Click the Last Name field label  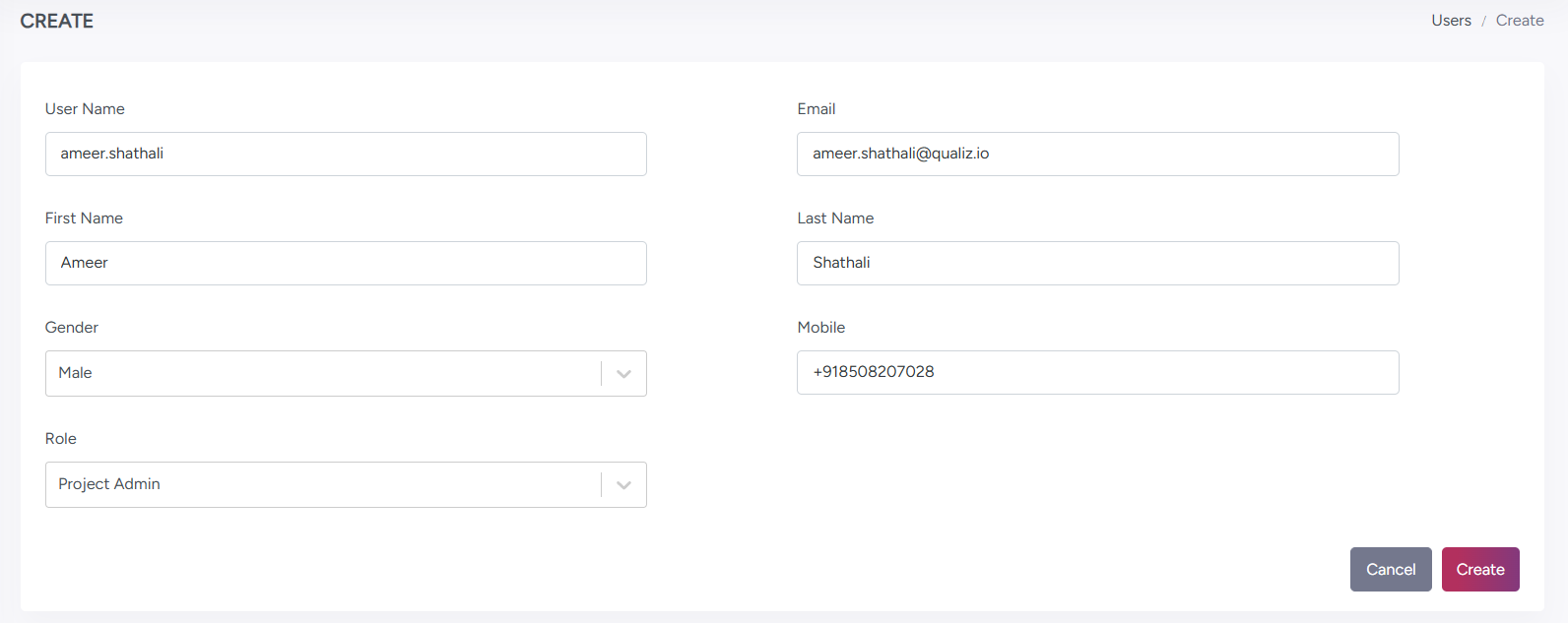tap(835, 218)
